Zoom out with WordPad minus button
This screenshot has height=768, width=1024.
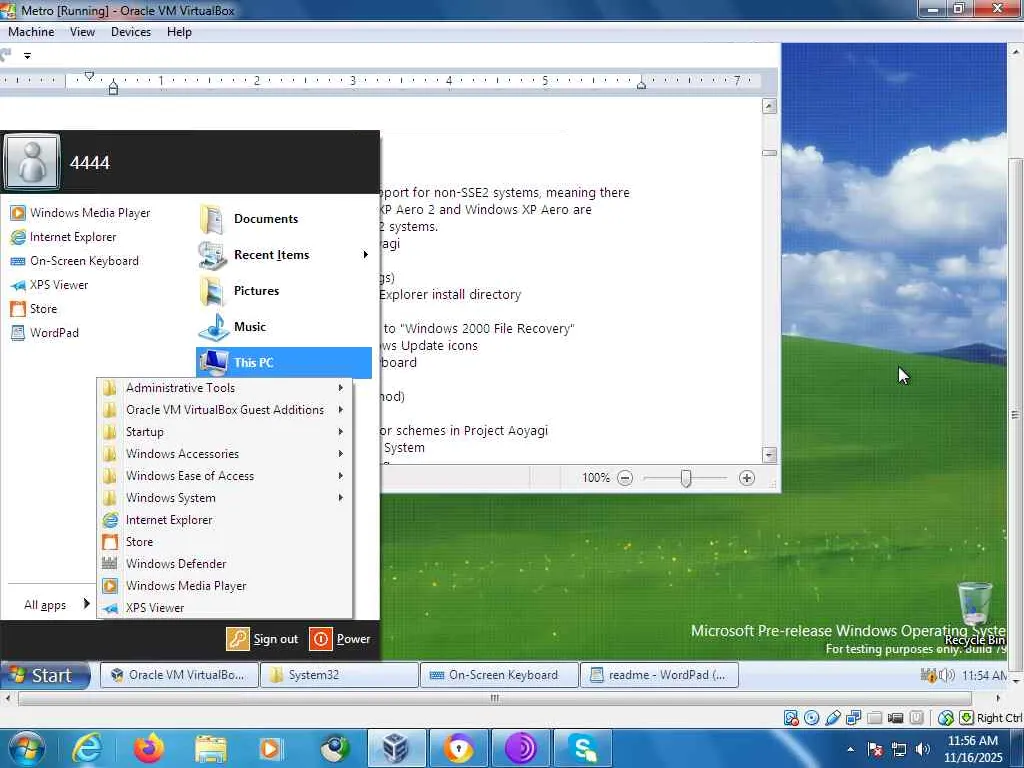(x=625, y=478)
